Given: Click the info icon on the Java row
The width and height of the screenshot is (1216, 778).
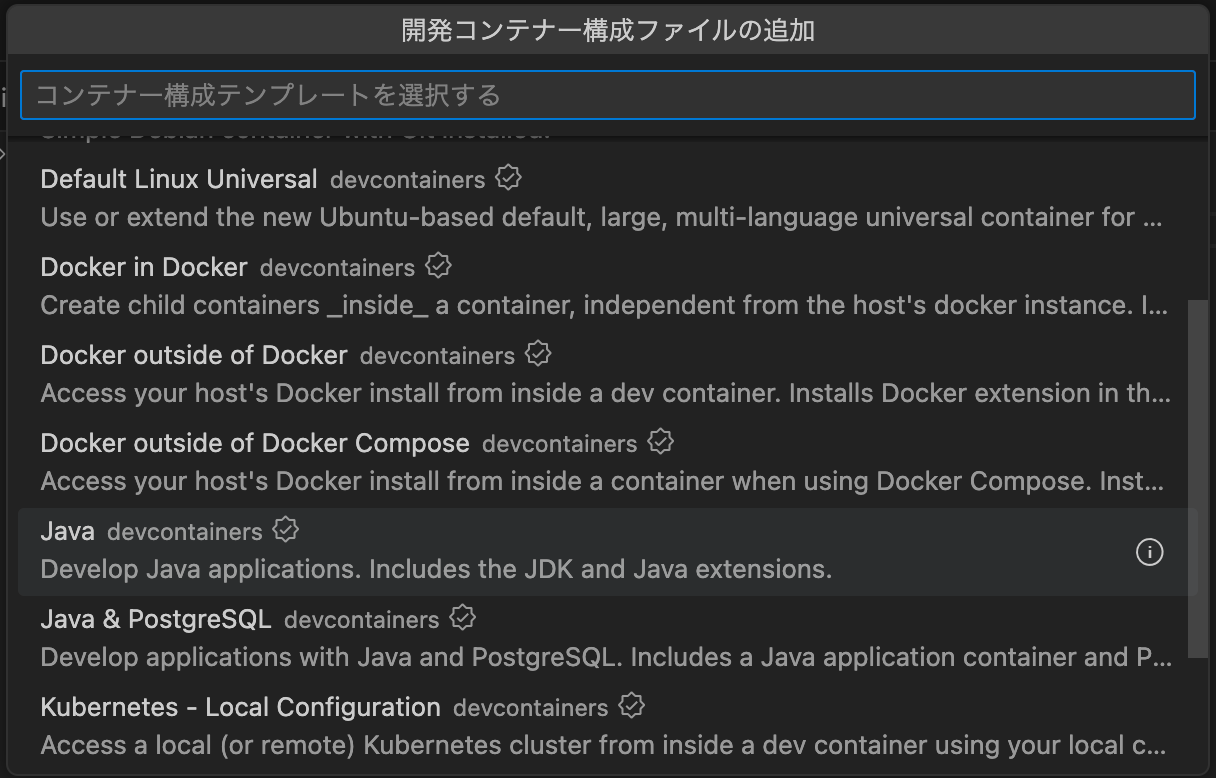Looking at the screenshot, I should (x=1149, y=552).
